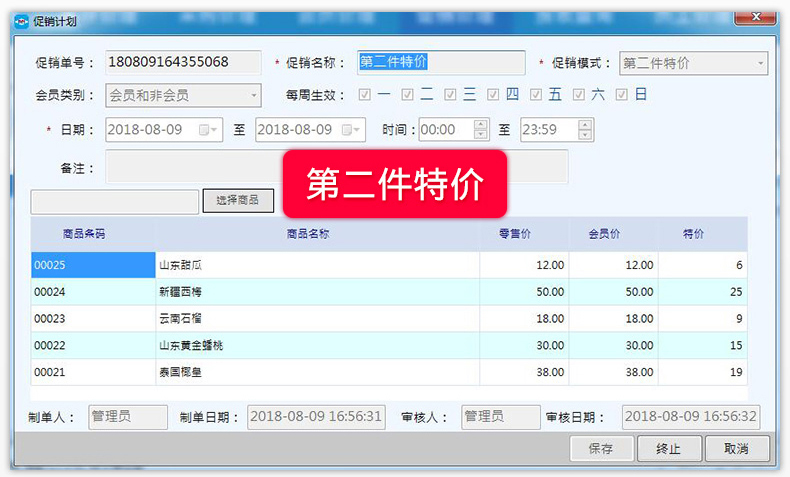Click special price 15 for 山东黄金蟠桃
Viewport: 790px width, 477px height.
pyautogui.click(x=703, y=345)
